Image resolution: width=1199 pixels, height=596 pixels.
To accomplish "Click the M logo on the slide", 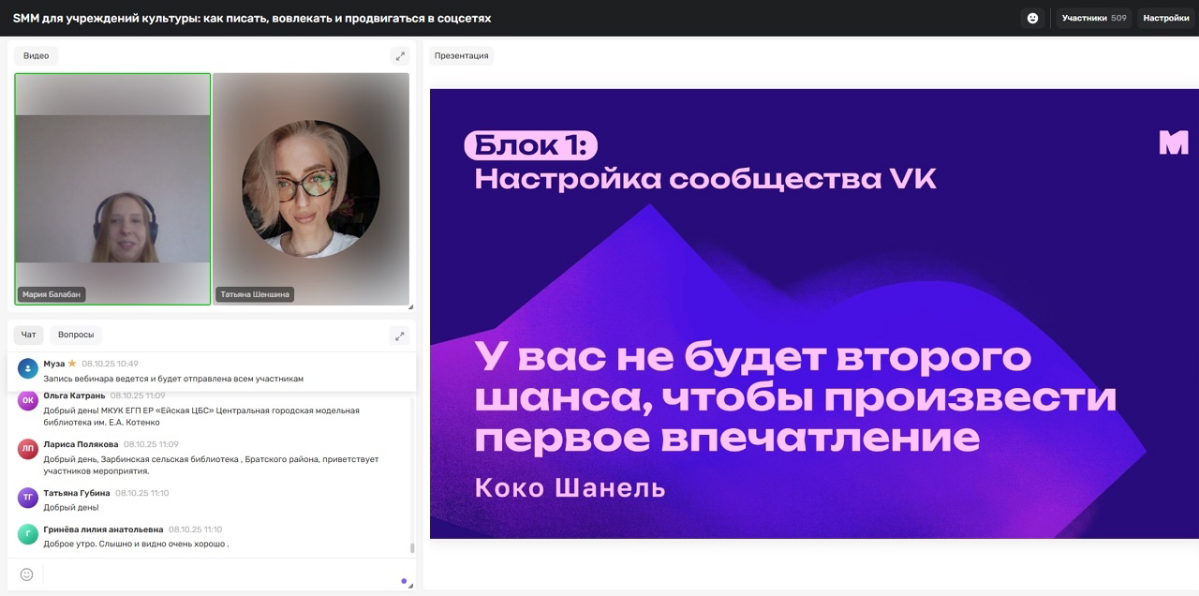I will coord(1174,142).
